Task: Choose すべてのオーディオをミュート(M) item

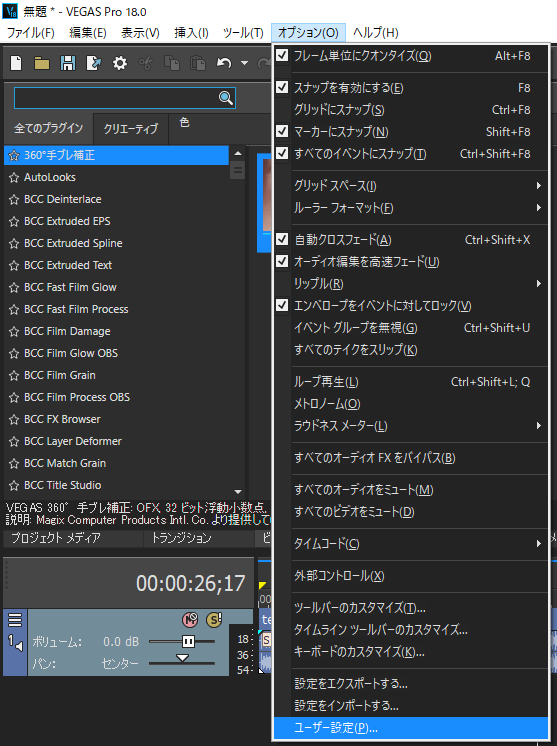Action: (411, 490)
